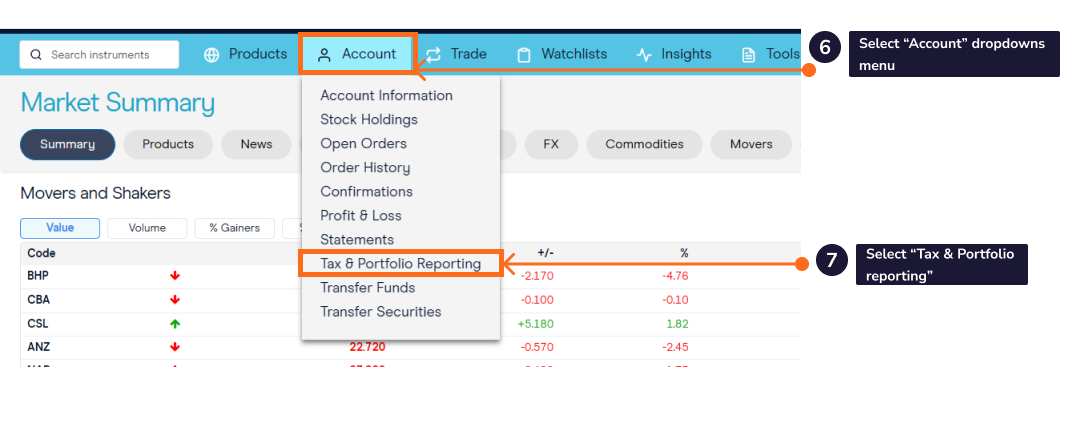Click ANZ percent value -2.45
Screen dimensions: 1077x447
pos(675,347)
